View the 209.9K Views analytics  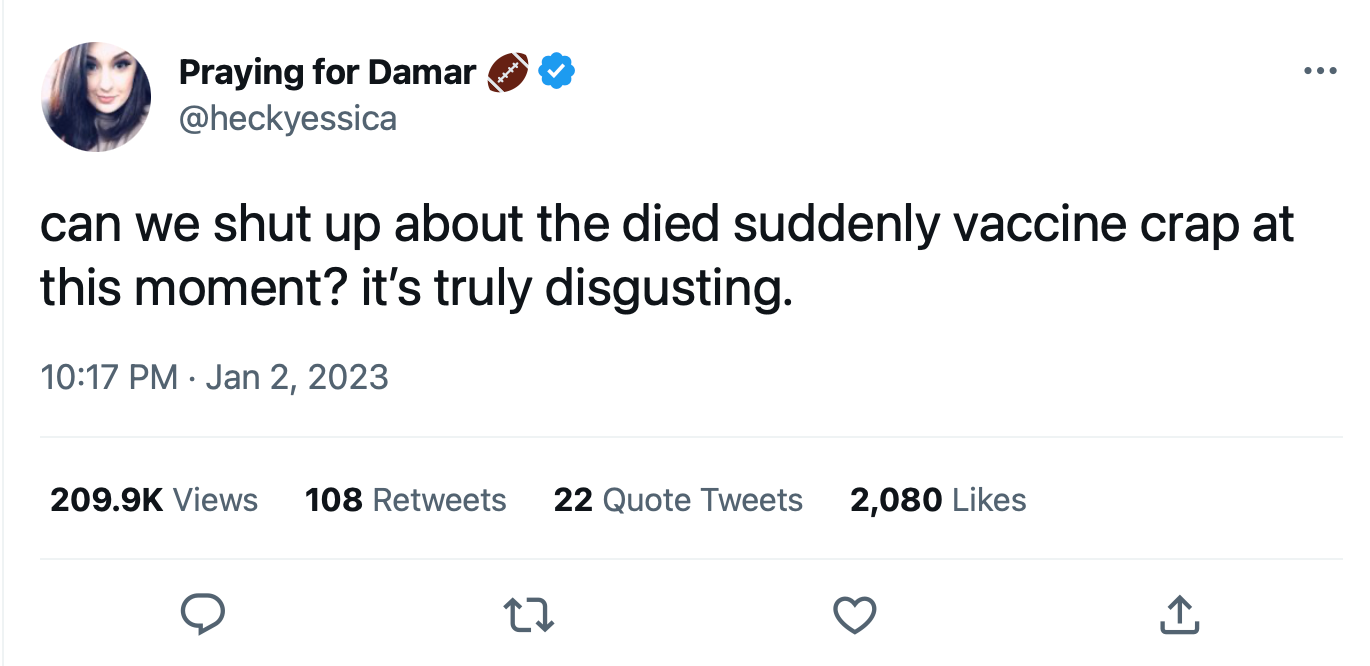pyautogui.click(x=154, y=499)
